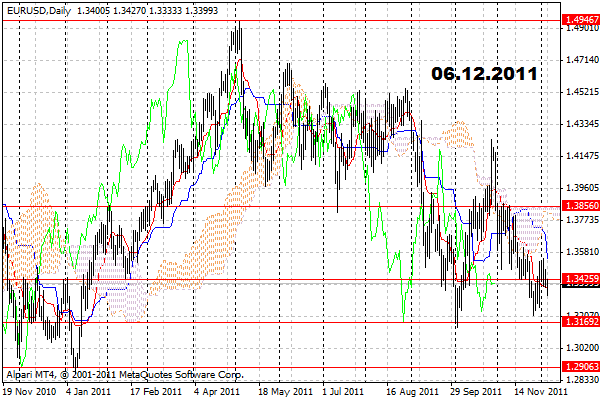Select the 29 Sep 2011 date marker

point(476,392)
